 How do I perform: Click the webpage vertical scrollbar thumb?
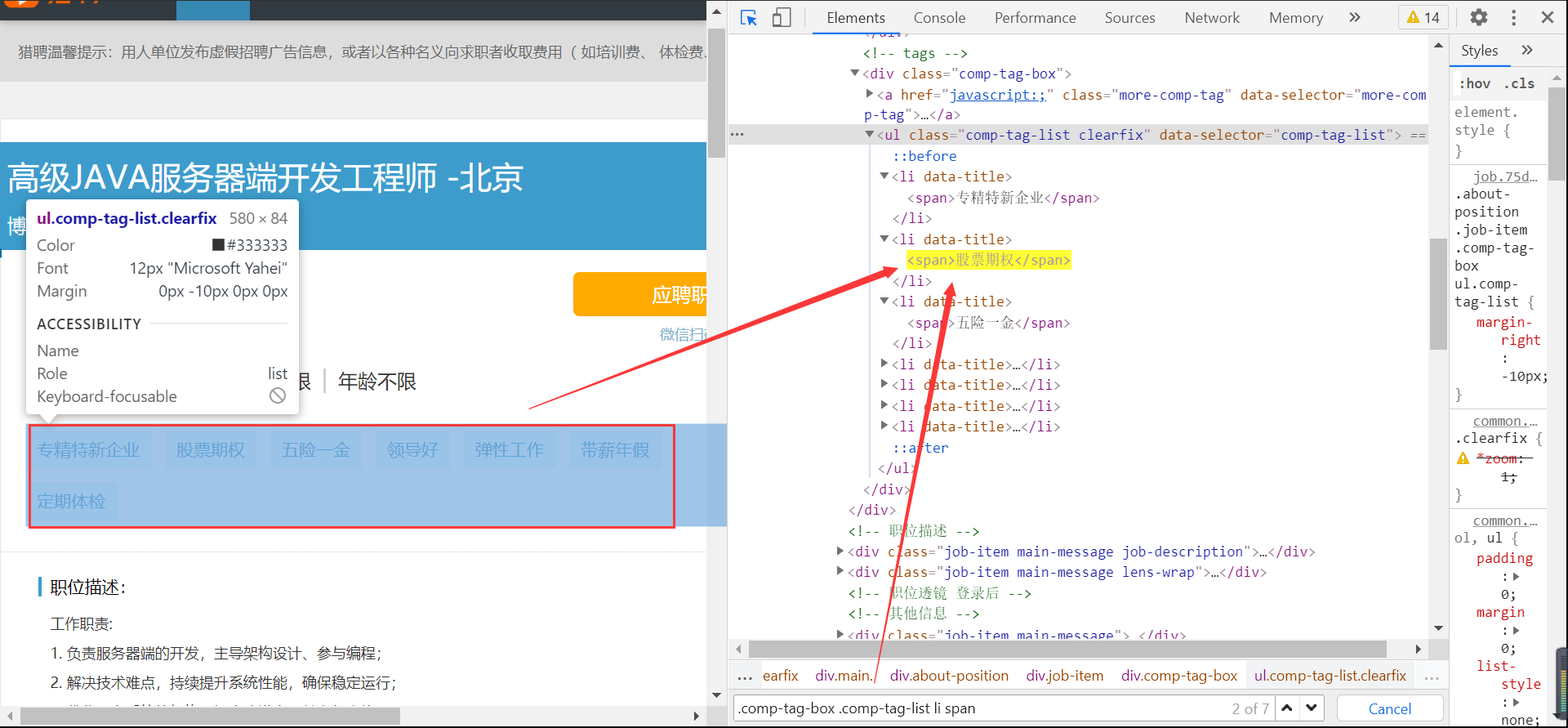[x=716, y=92]
